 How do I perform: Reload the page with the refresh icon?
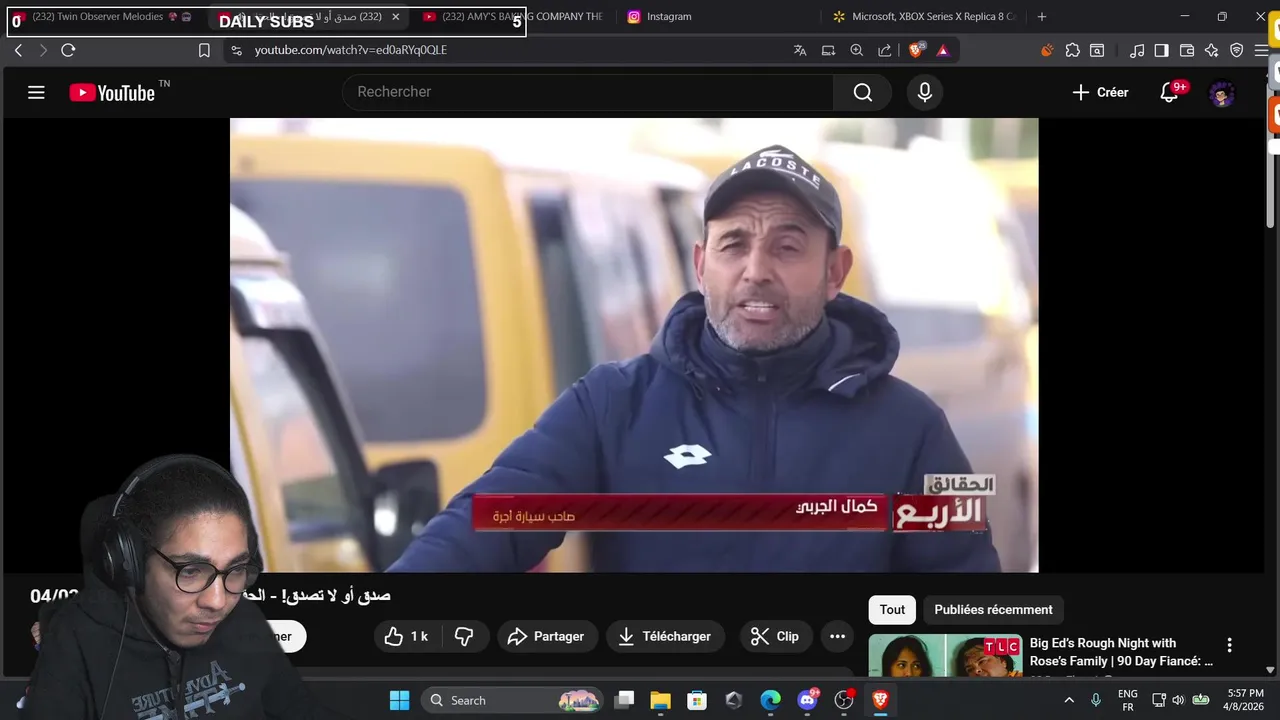click(68, 50)
